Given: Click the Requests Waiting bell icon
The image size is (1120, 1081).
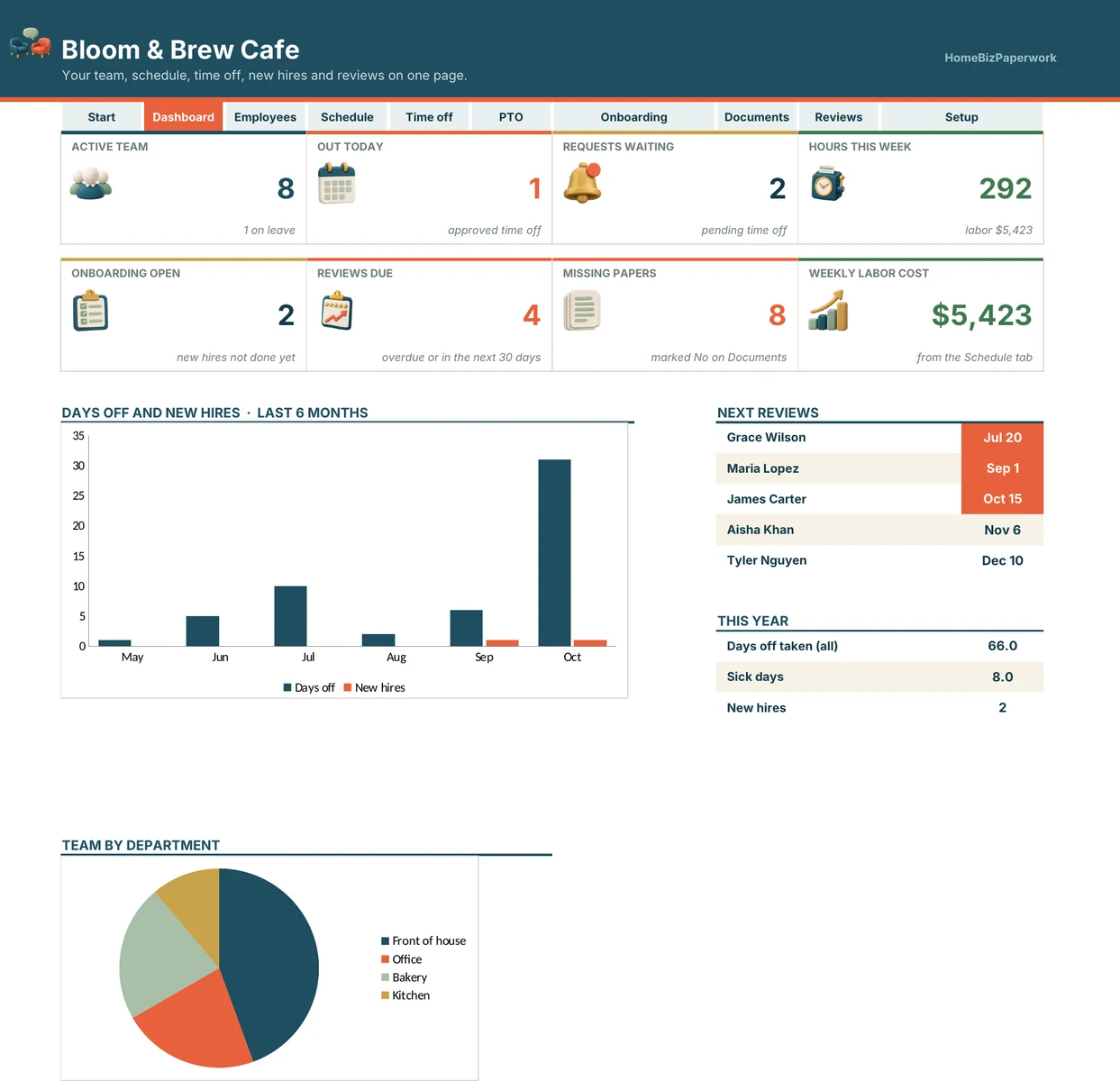Looking at the screenshot, I should (583, 184).
